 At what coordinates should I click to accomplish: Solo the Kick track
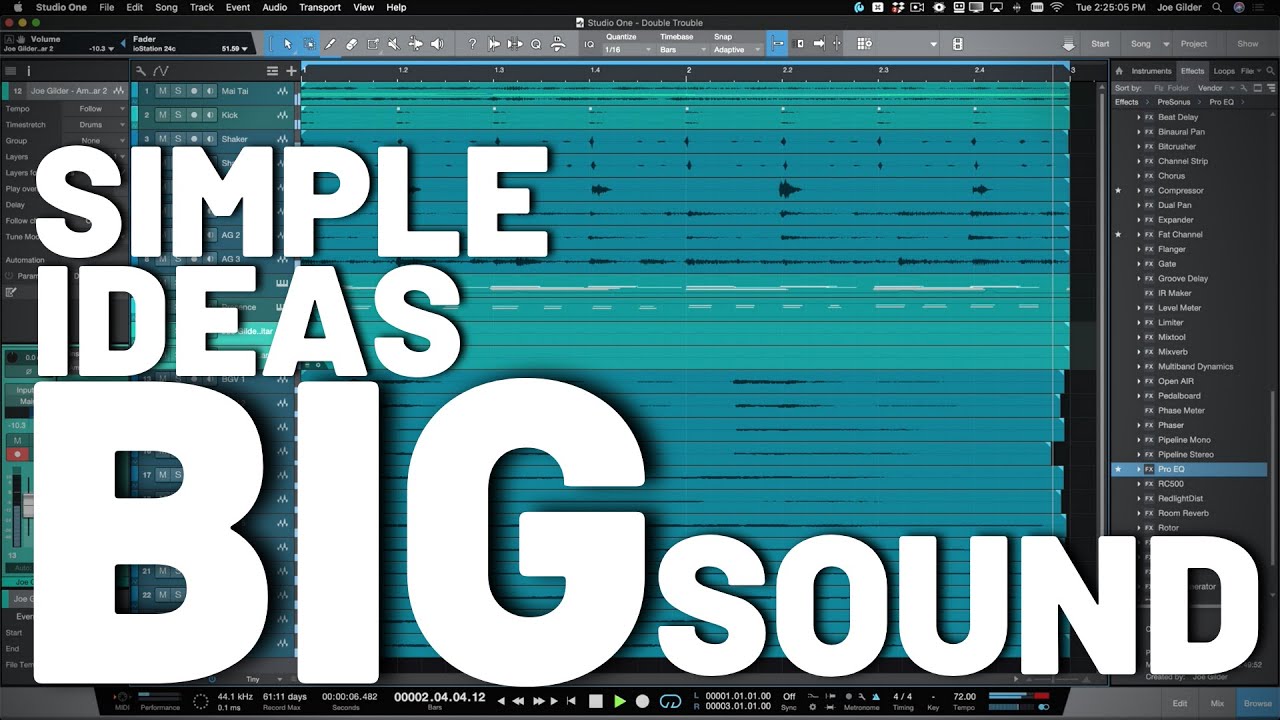pyautogui.click(x=178, y=115)
